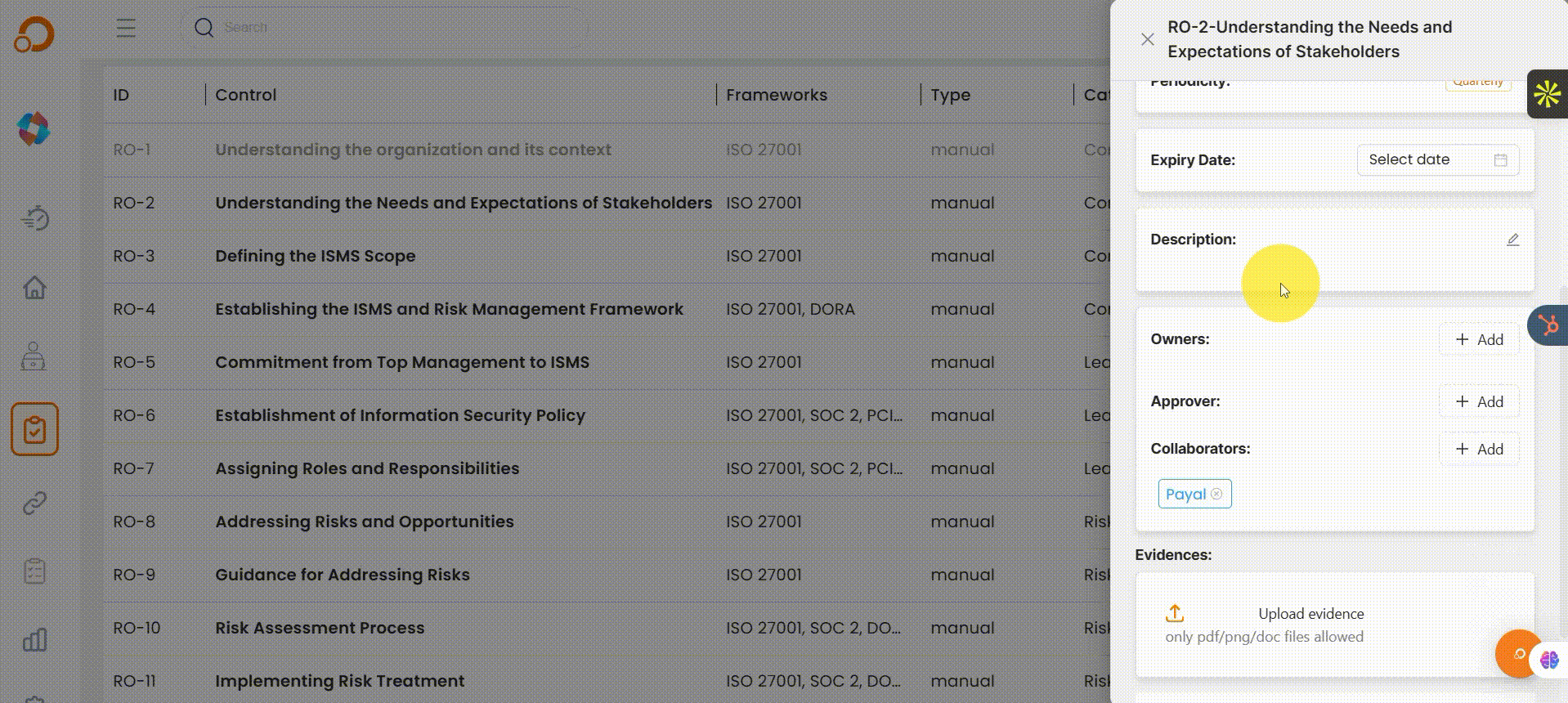The width and height of the screenshot is (1568, 703).
Task: Click the link chain sidebar icon
Action: click(x=34, y=503)
